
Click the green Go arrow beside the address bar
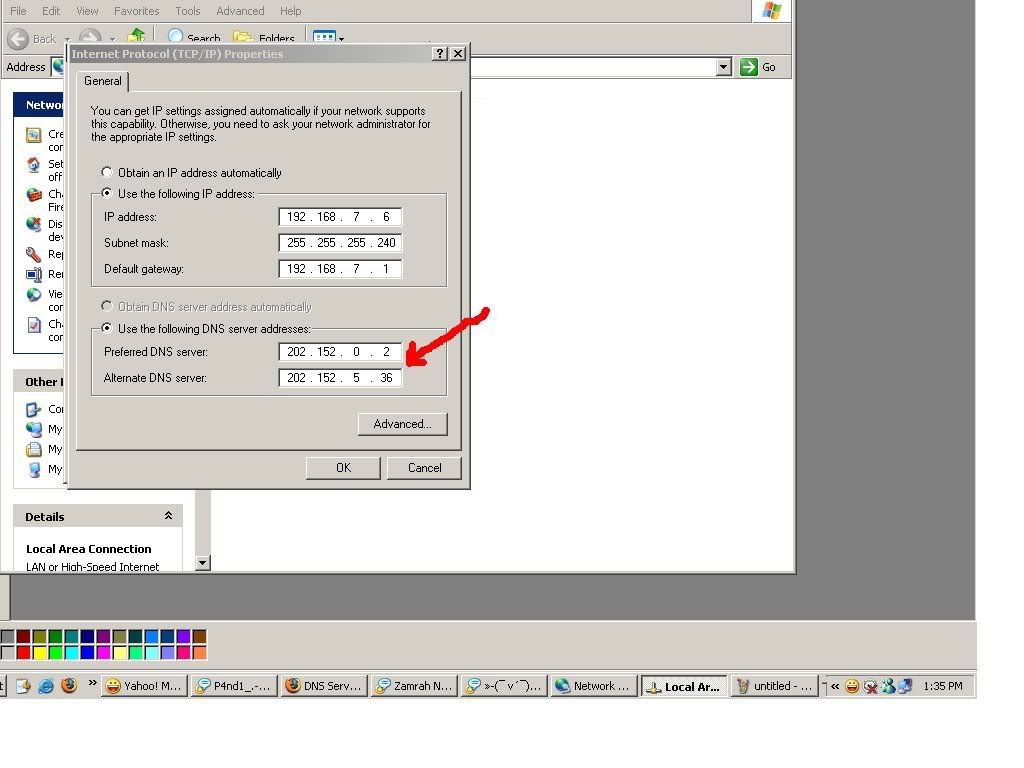click(748, 67)
